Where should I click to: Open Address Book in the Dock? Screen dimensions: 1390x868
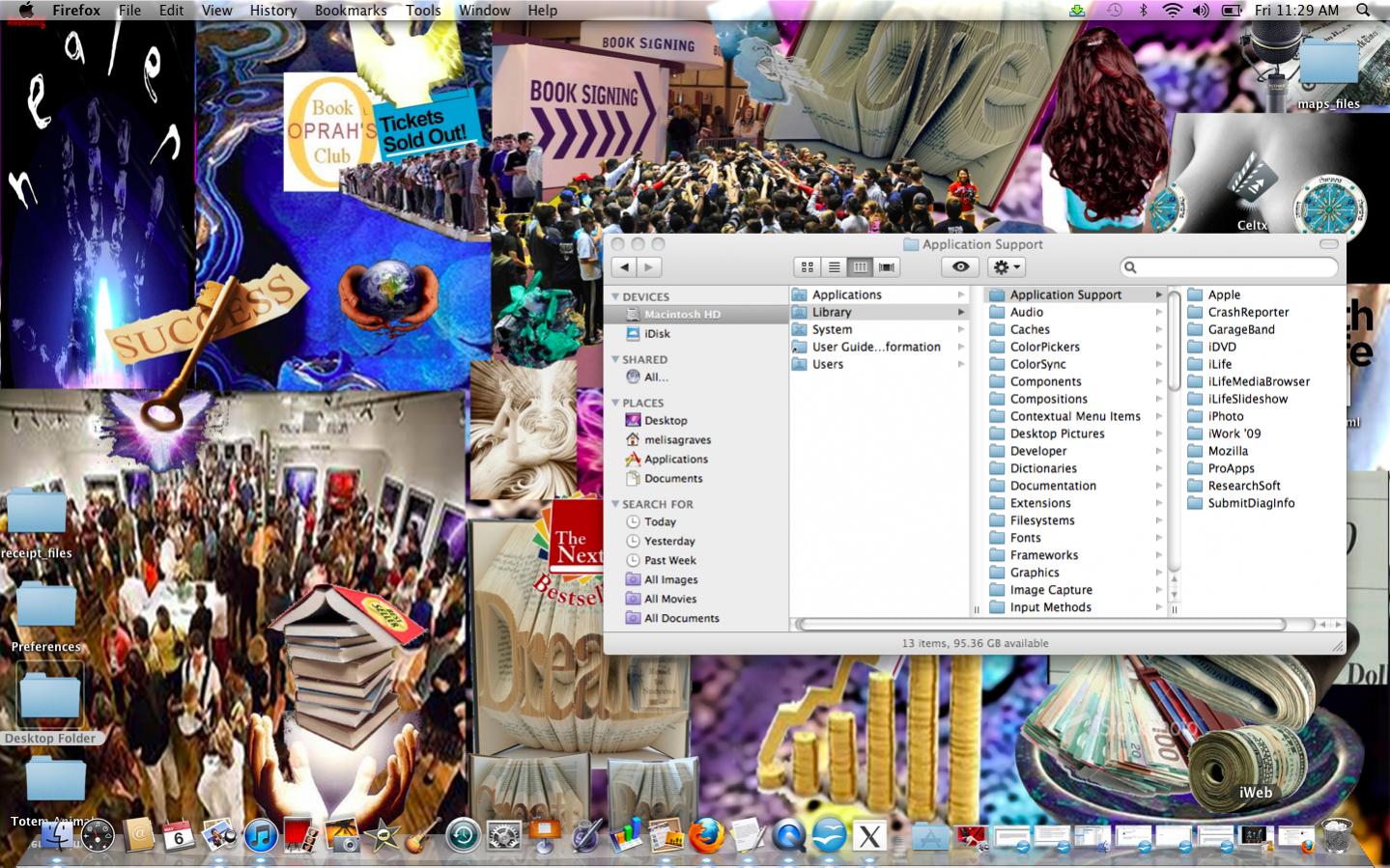coord(138,836)
